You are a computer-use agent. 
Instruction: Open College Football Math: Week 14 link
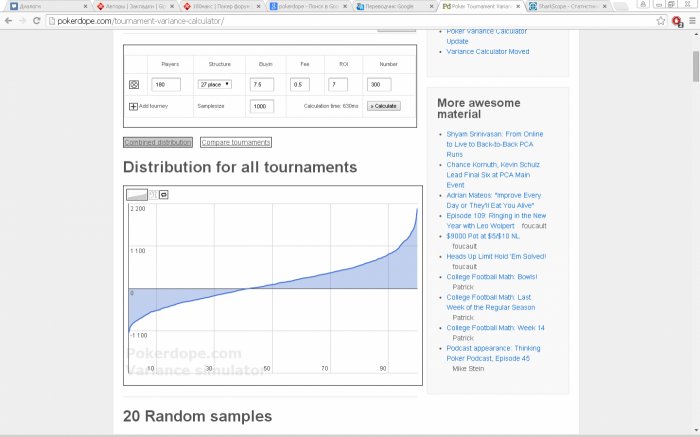(496, 328)
